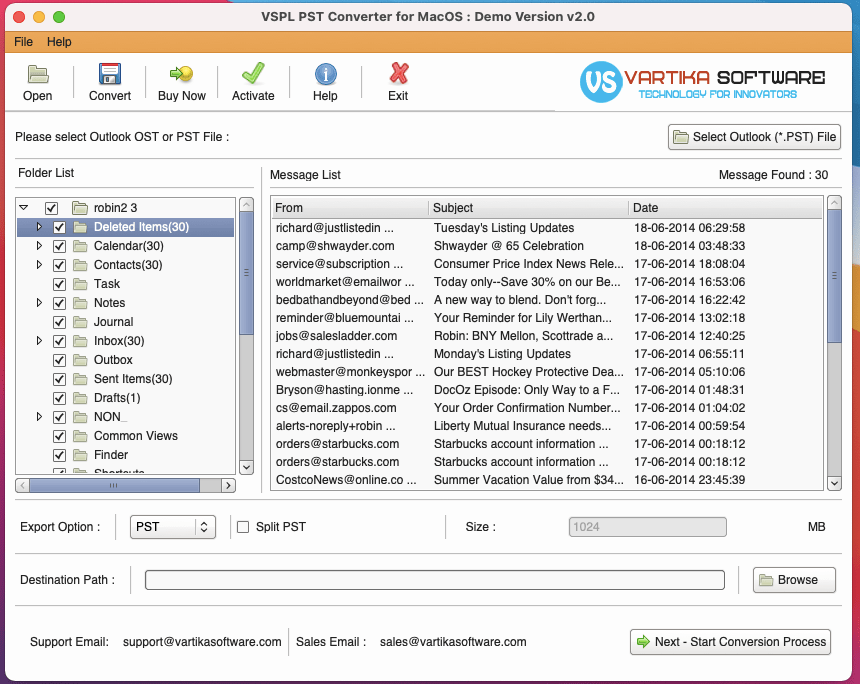This screenshot has width=860, height=684.
Task: Uncheck the Common Views checkbox
Action: (x=59, y=436)
